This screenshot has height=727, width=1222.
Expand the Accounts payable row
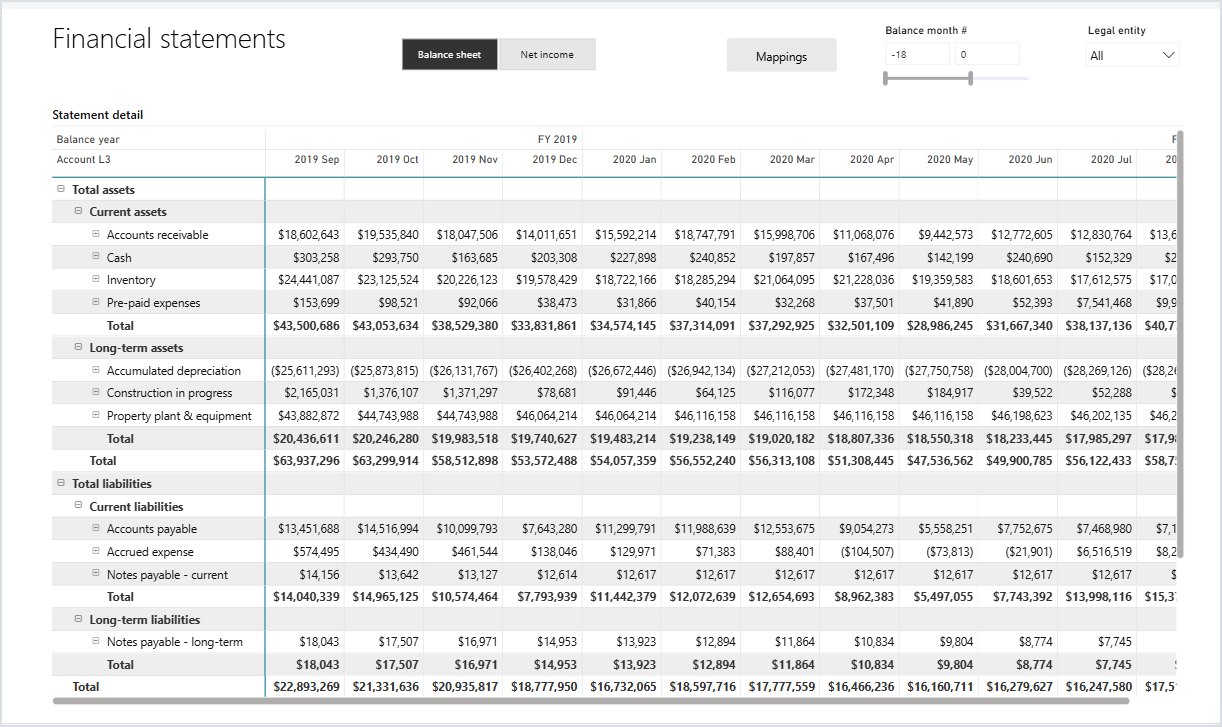[x=96, y=529]
